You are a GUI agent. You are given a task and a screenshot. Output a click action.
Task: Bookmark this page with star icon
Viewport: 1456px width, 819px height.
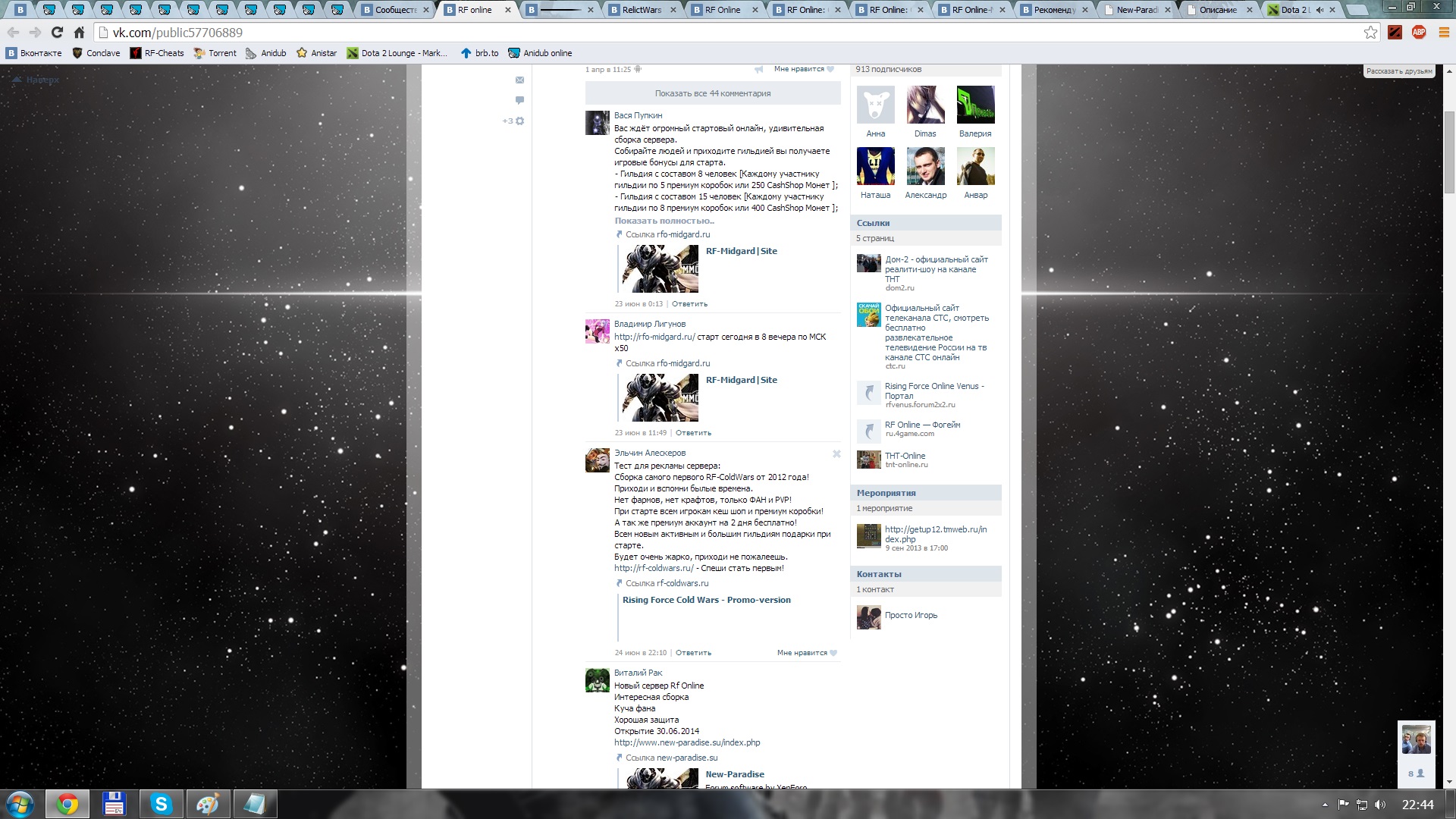tap(1370, 33)
